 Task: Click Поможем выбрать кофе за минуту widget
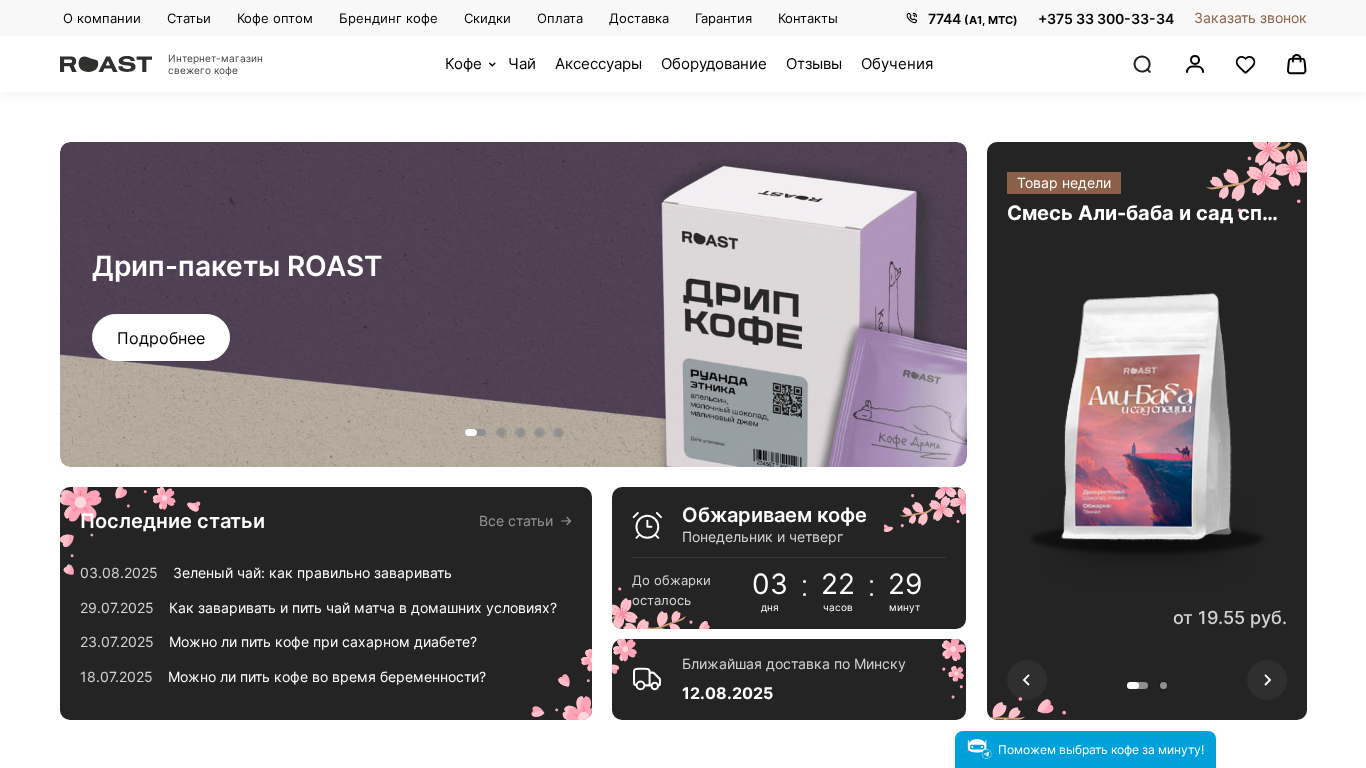tap(1085, 750)
